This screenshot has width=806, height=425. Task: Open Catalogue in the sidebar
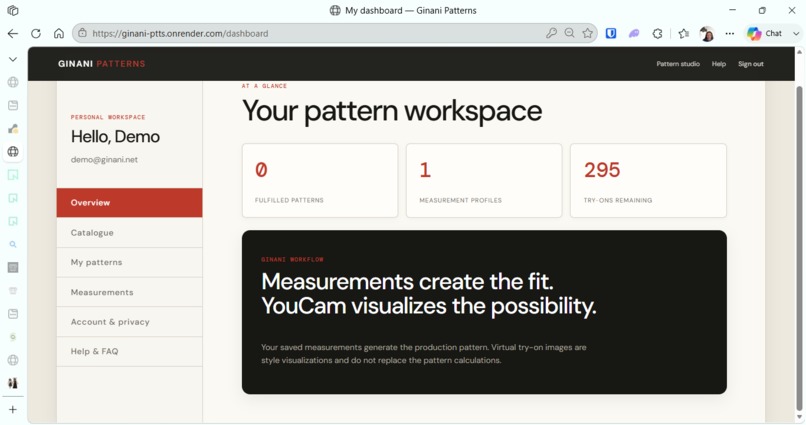point(130,233)
